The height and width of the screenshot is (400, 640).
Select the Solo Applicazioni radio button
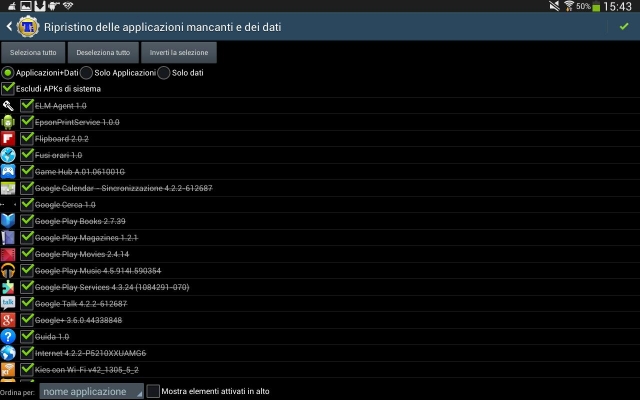tap(86, 73)
